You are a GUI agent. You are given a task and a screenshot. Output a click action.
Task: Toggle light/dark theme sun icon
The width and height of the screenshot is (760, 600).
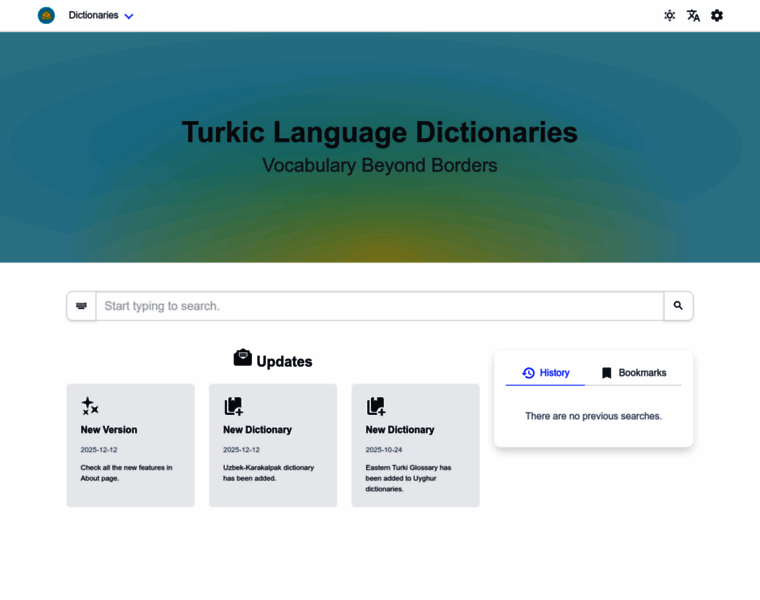click(669, 16)
